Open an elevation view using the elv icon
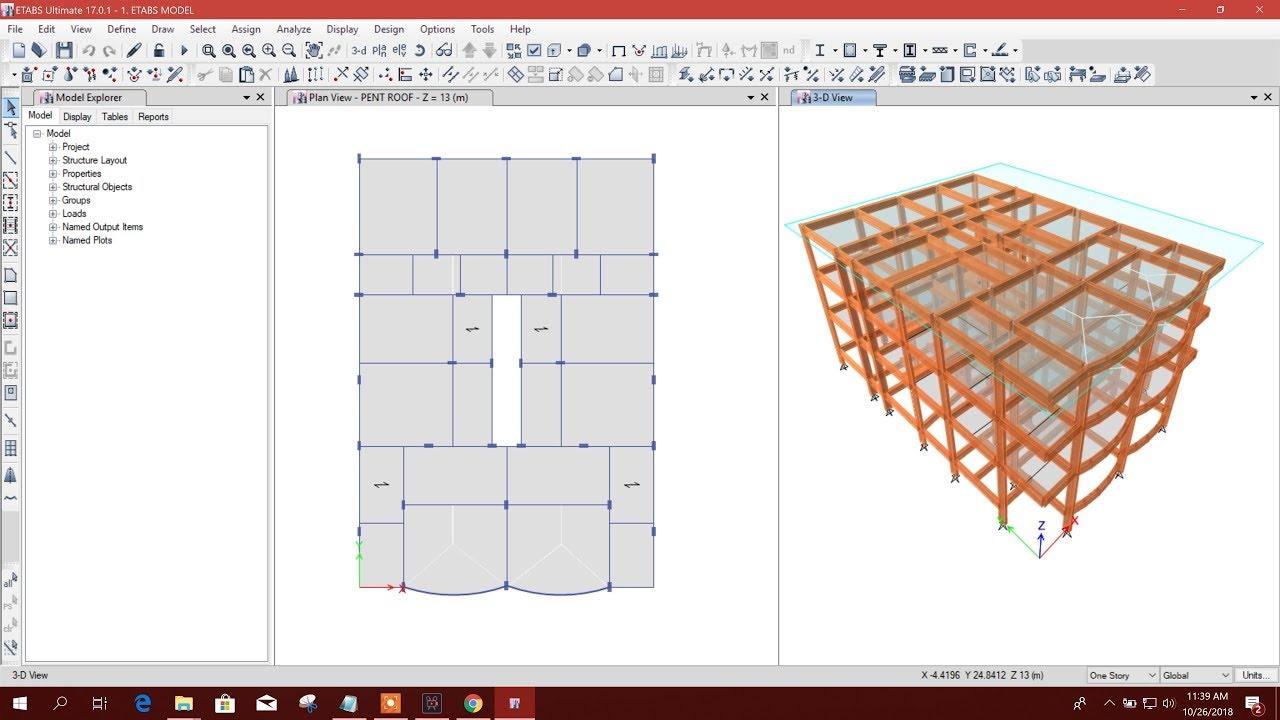 [x=399, y=49]
